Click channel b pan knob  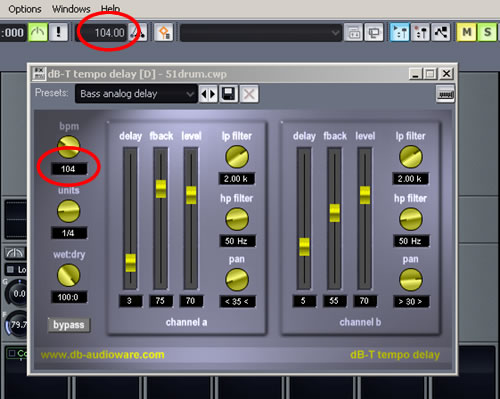(411, 280)
